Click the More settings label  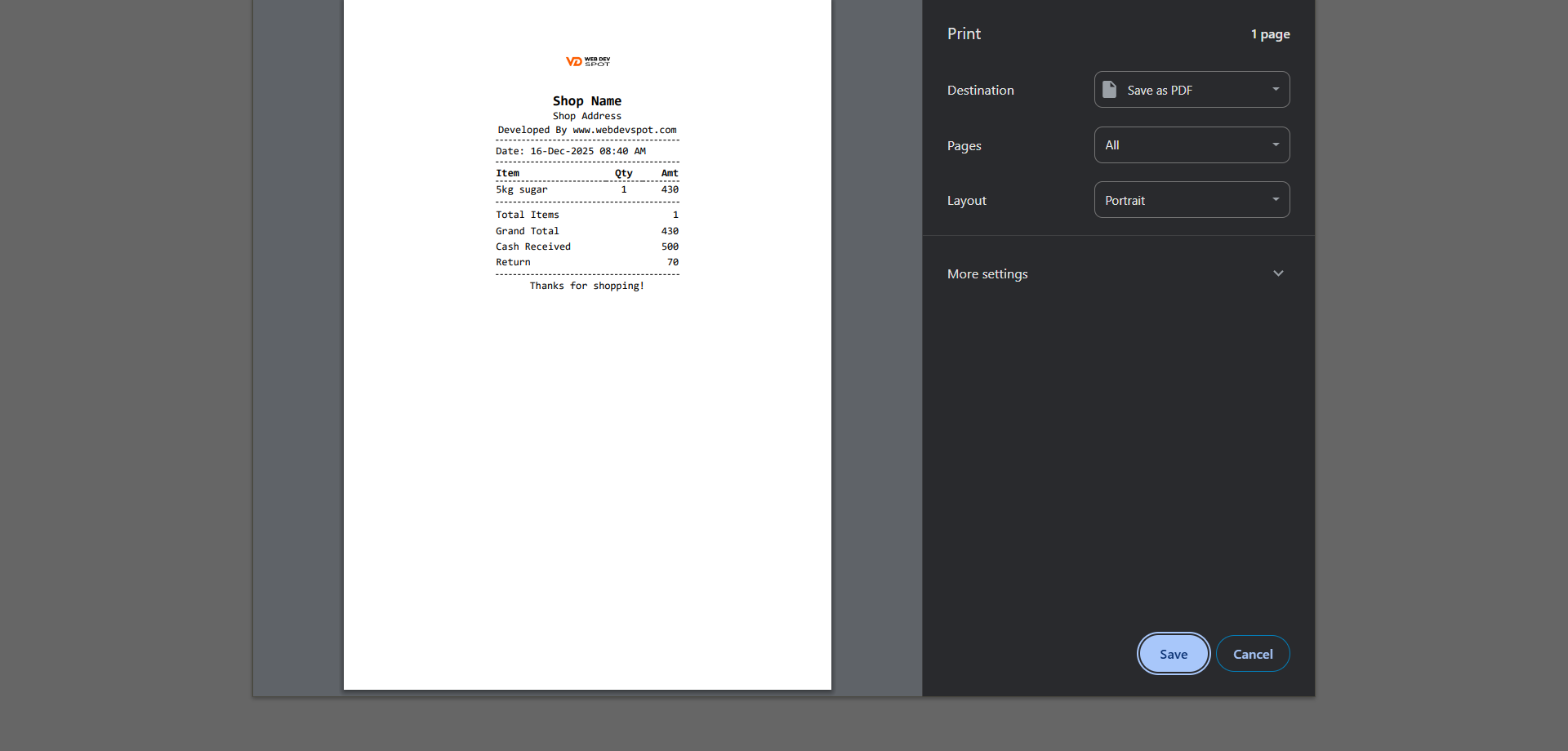point(987,274)
